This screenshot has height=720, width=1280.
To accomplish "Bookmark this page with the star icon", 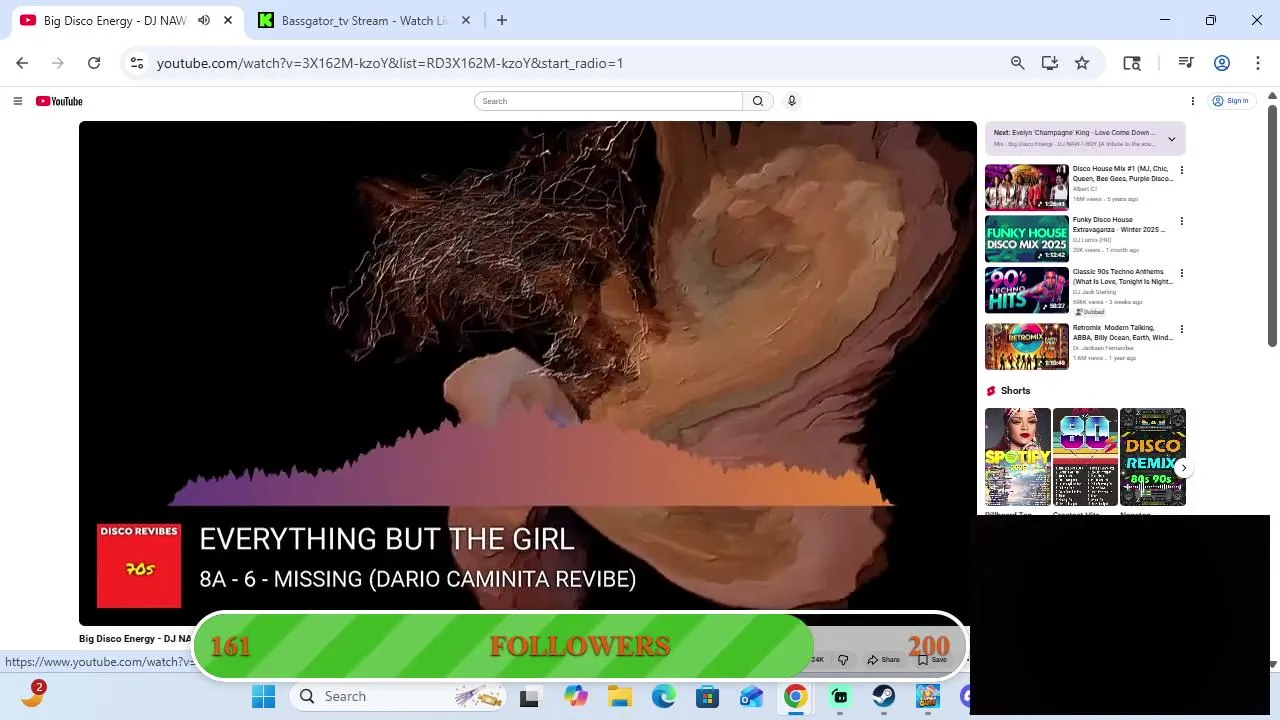I will [x=1082, y=63].
